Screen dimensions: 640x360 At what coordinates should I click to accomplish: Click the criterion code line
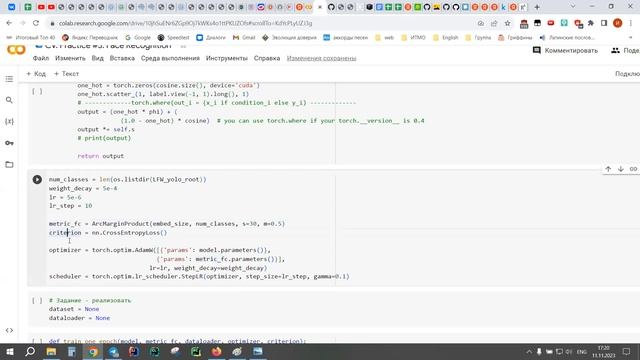108,233
